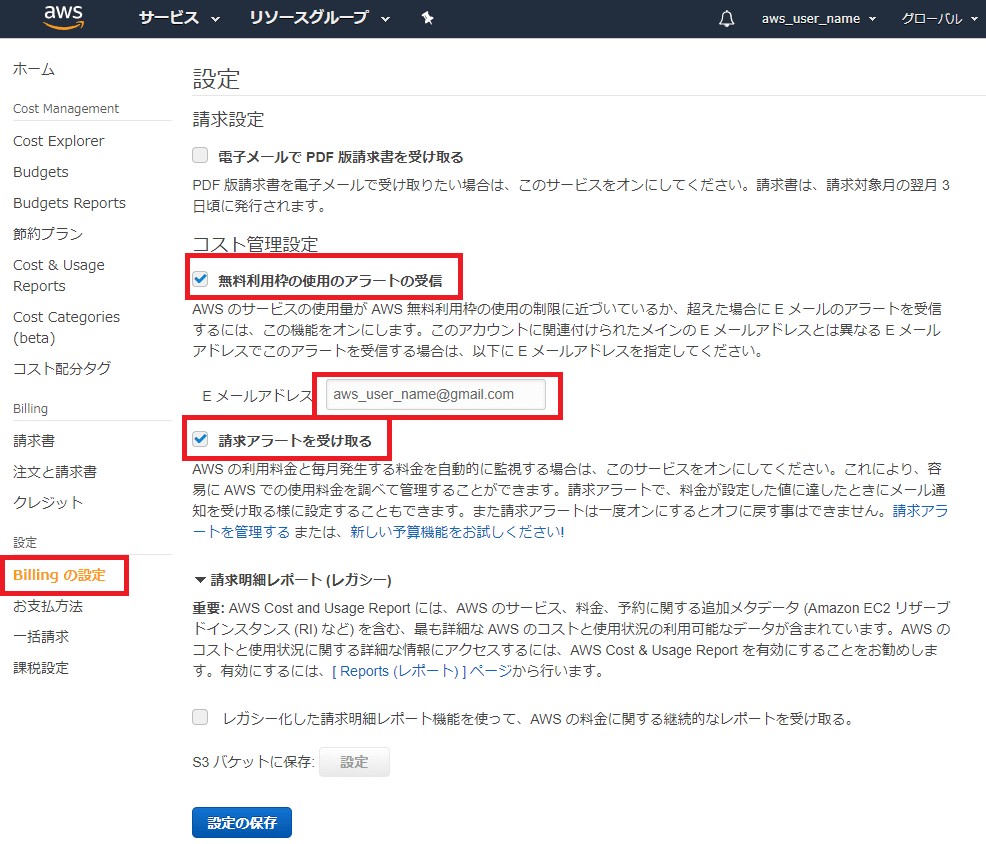Open Budgets in sidebar
This screenshot has height=844, width=986.
tap(41, 172)
